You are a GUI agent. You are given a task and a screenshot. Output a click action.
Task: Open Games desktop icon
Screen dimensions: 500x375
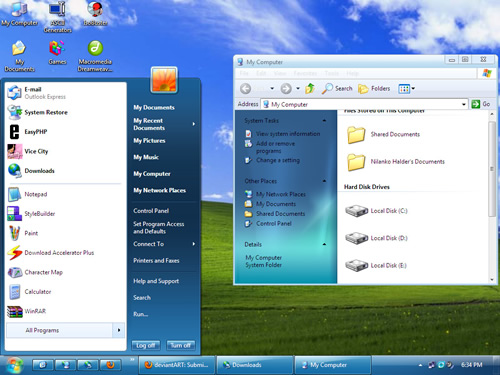pyautogui.click(x=57, y=53)
